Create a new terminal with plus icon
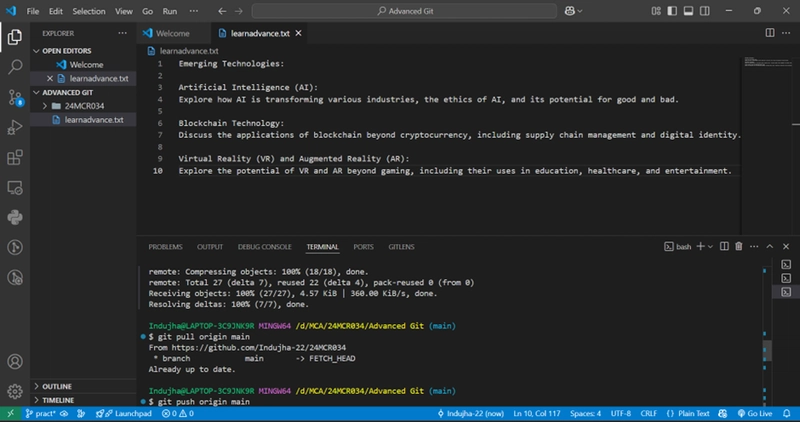800x422 pixels. point(700,246)
